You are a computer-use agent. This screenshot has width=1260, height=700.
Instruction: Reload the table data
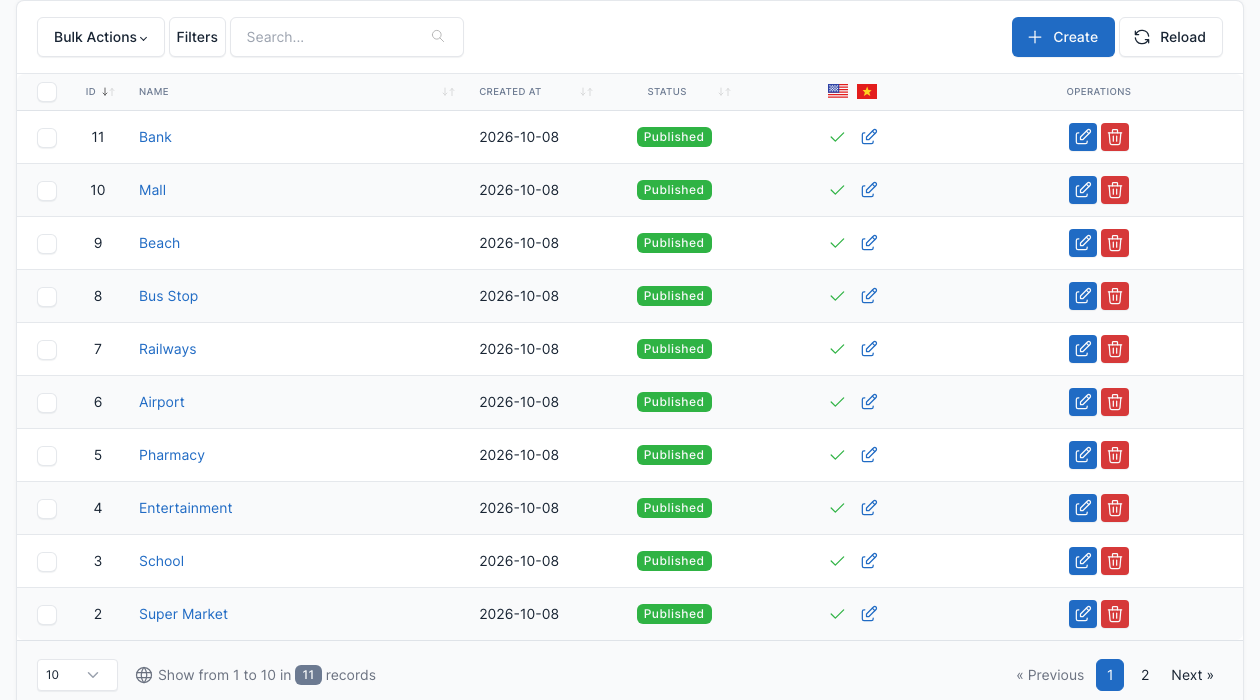(x=1171, y=37)
